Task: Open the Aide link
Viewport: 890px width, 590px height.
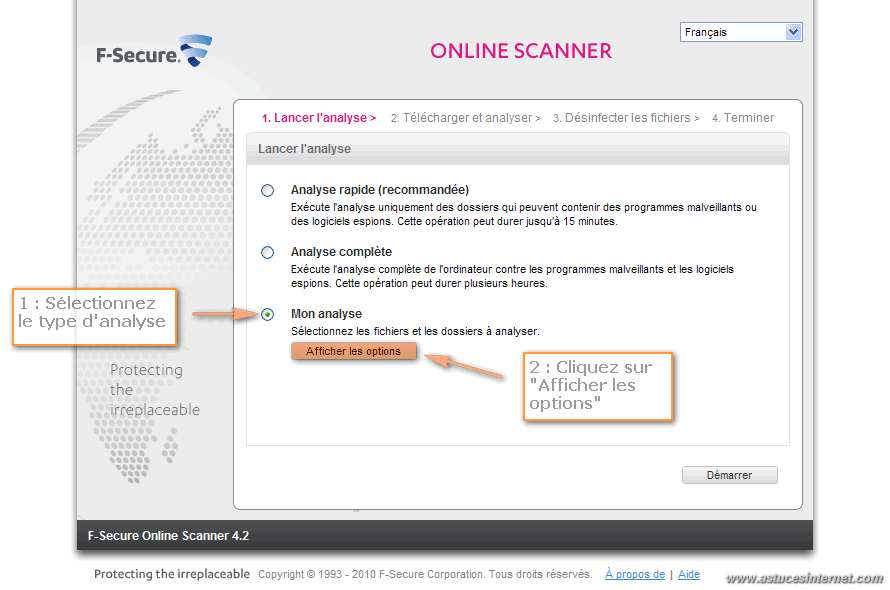Action: 689,574
